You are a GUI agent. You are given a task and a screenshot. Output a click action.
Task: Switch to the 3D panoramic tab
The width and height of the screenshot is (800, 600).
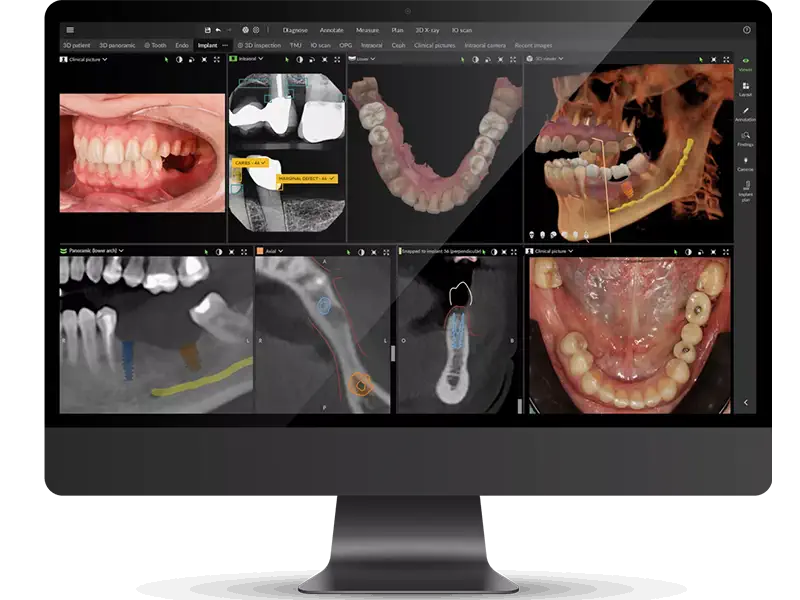(x=117, y=45)
